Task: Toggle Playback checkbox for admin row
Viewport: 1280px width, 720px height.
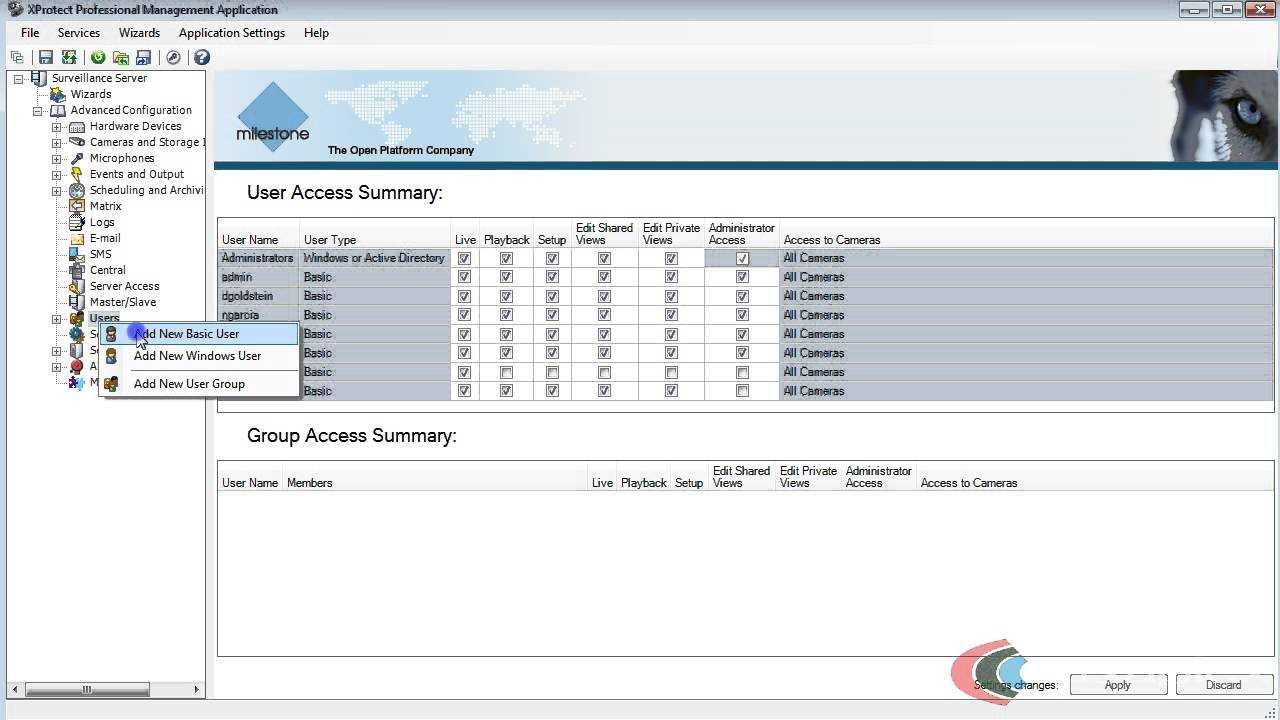Action: 506,277
